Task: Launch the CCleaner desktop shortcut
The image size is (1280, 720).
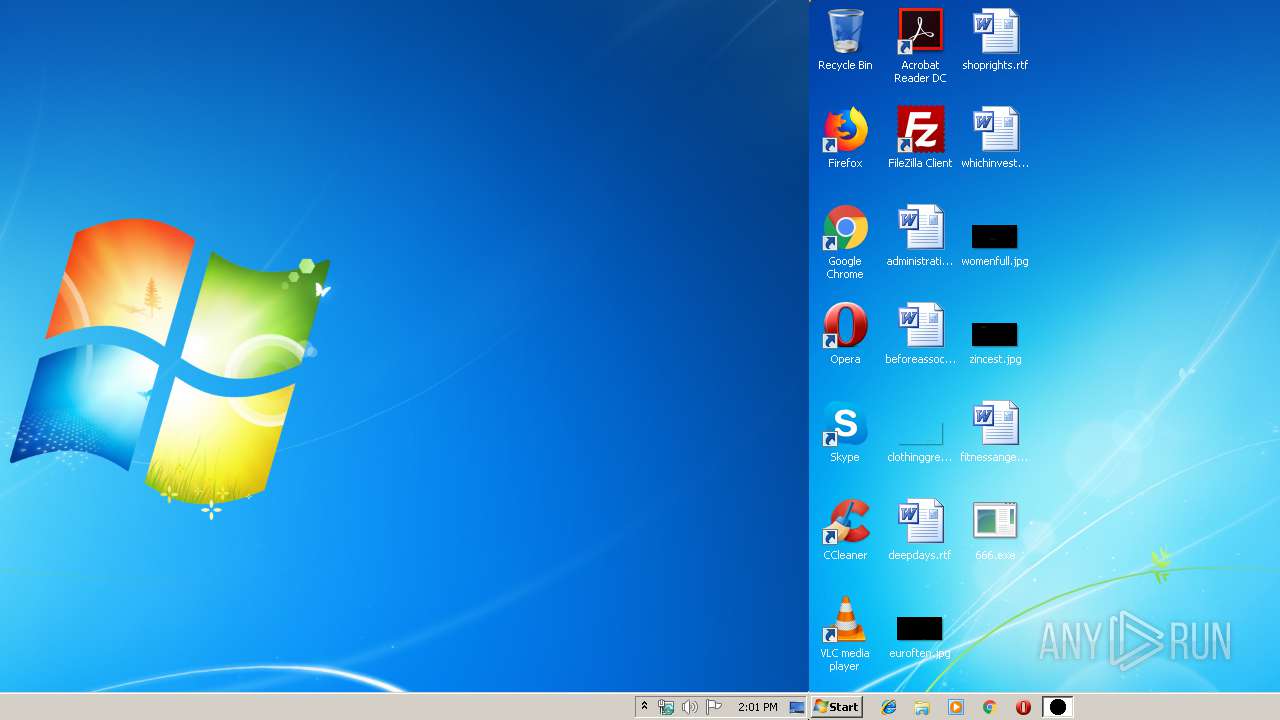Action: [x=845, y=530]
